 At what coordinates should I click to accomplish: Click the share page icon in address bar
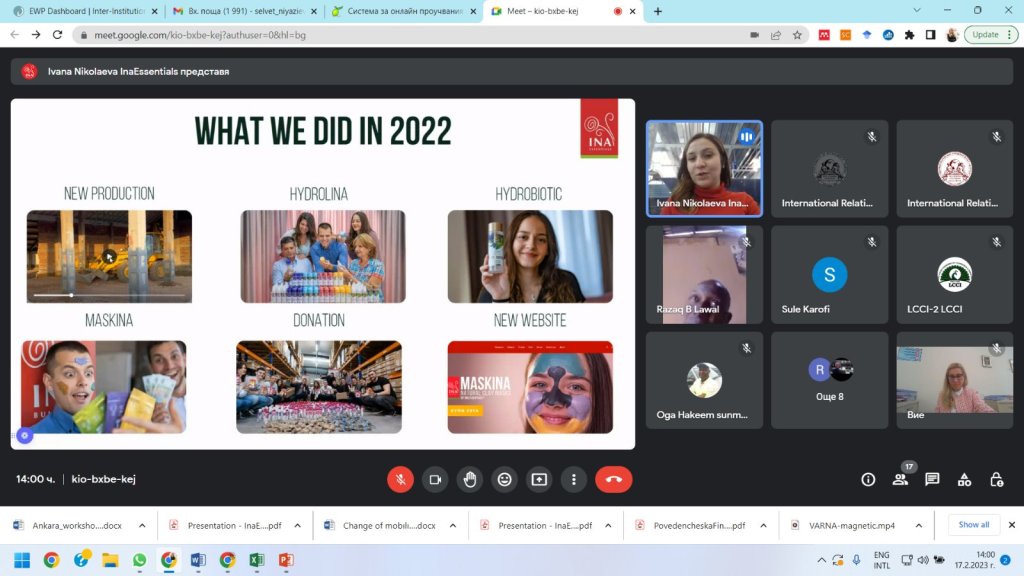tap(776, 35)
